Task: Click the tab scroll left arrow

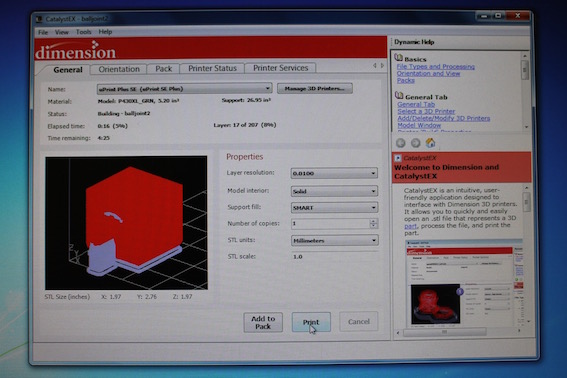Action: (375, 65)
